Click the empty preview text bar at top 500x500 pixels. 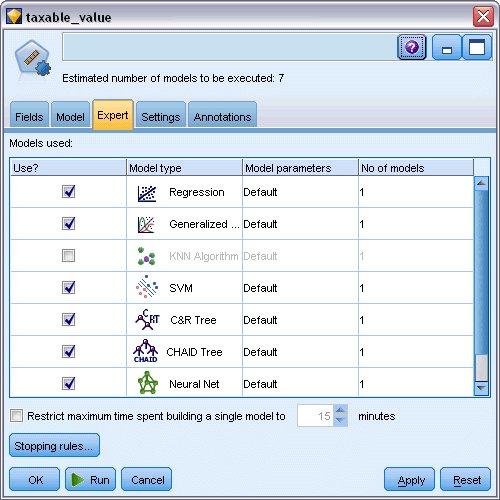coord(228,47)
